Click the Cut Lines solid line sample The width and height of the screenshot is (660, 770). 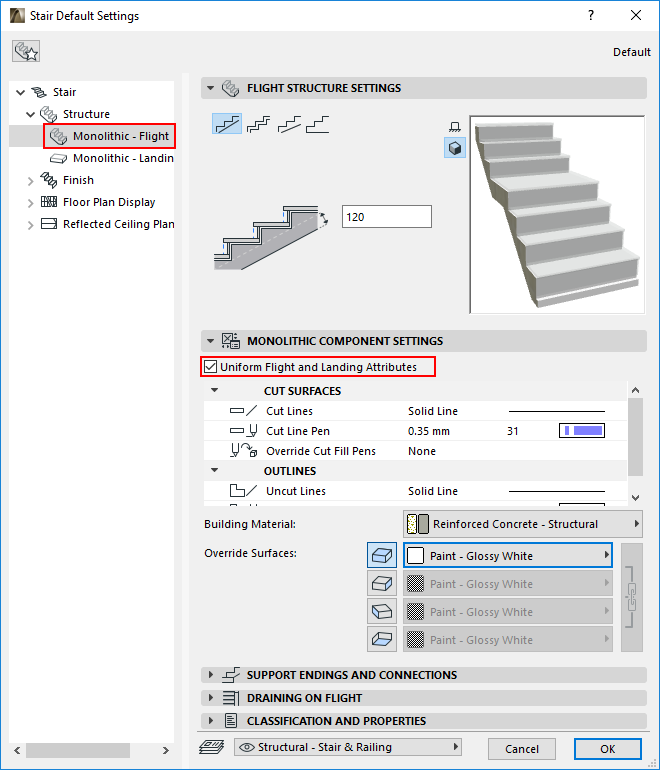557,411
